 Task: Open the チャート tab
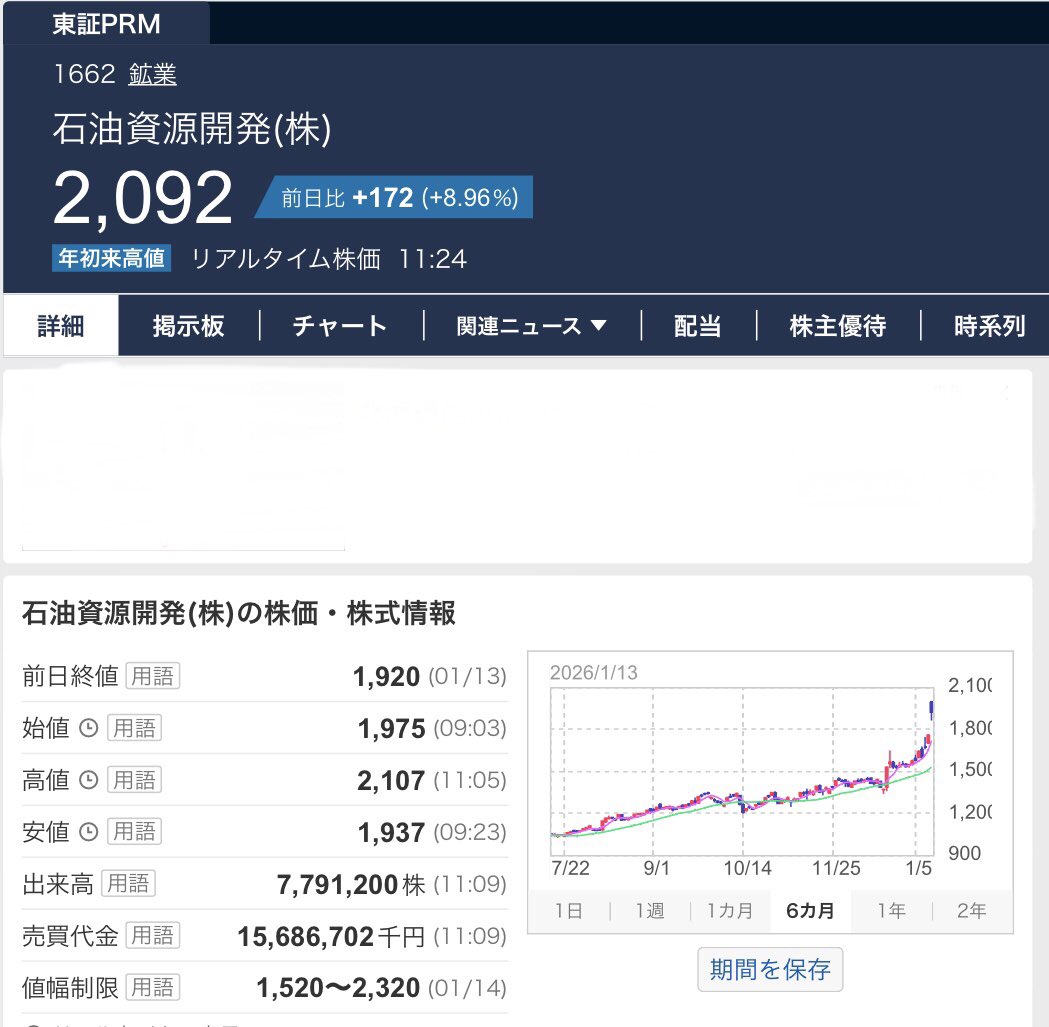(340, 326)
